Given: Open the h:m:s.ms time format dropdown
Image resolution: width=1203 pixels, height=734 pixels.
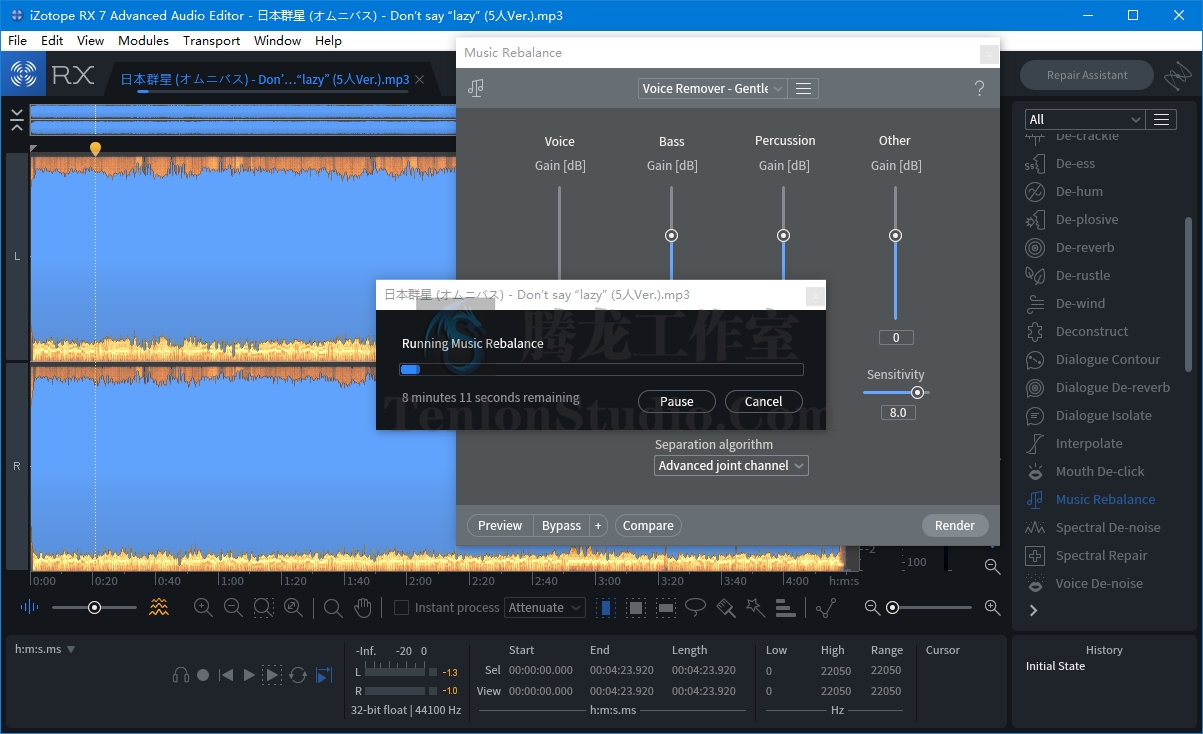Looking at the screenshot, I should click(x=45, y=649).
